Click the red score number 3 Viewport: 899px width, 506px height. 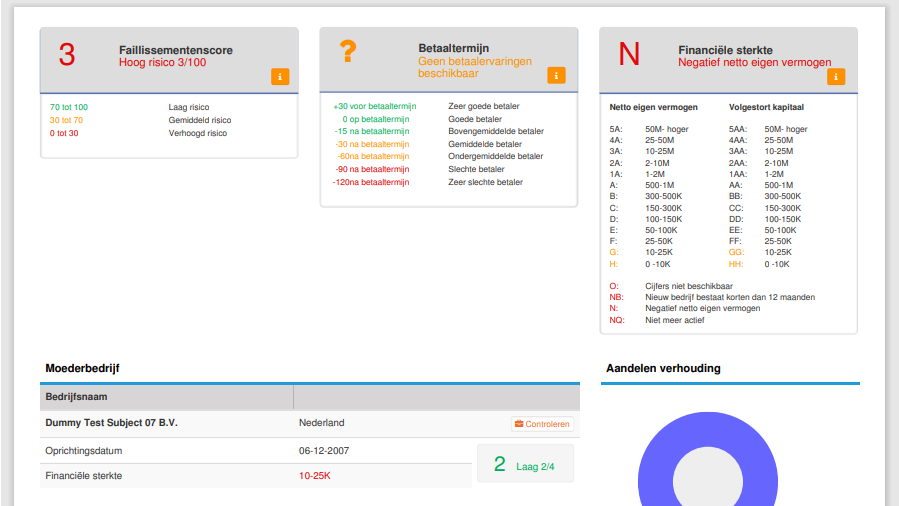(67, 55)
